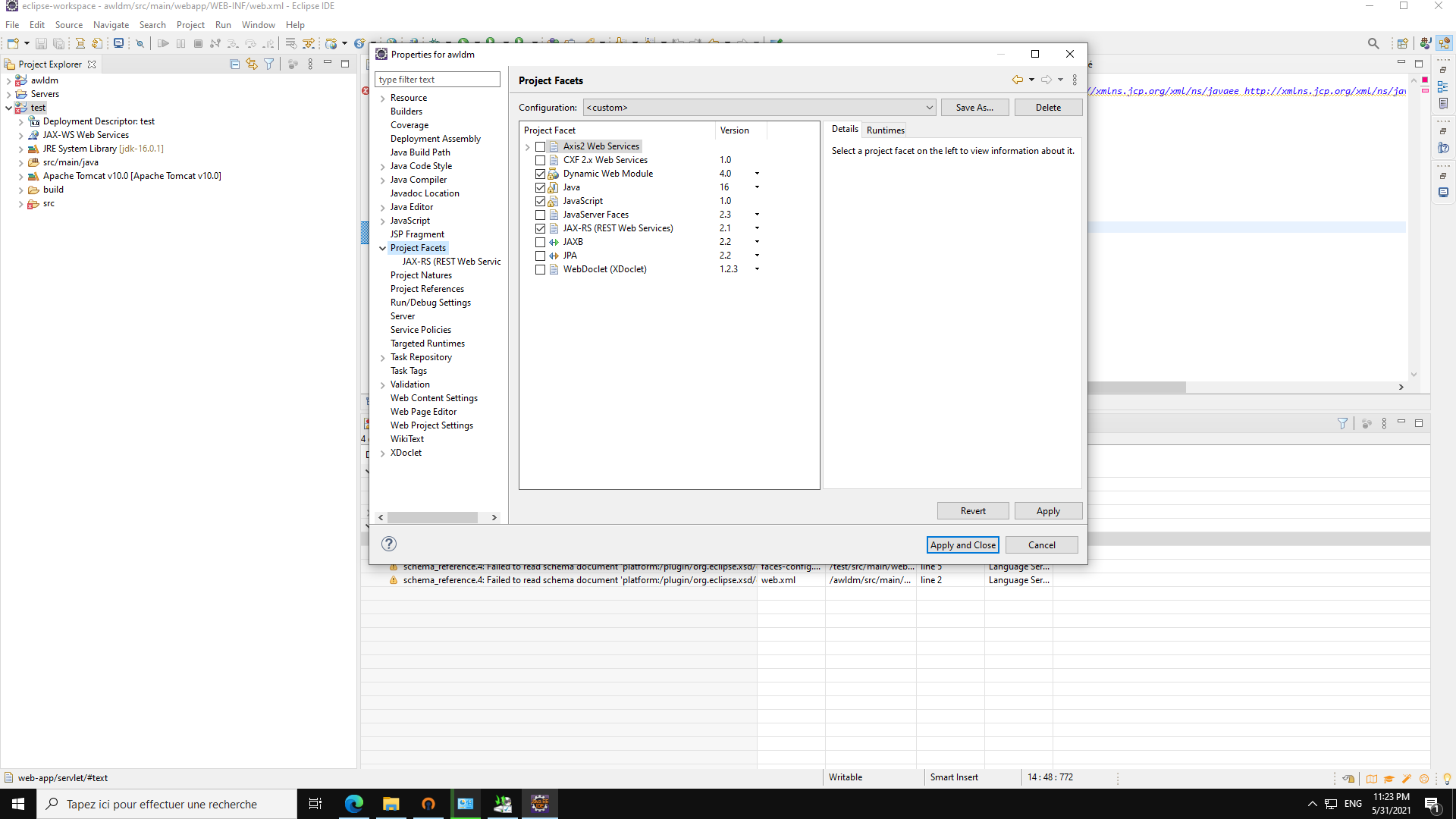Toggle Link with Editor in Project Explorer

coord(252,64)
